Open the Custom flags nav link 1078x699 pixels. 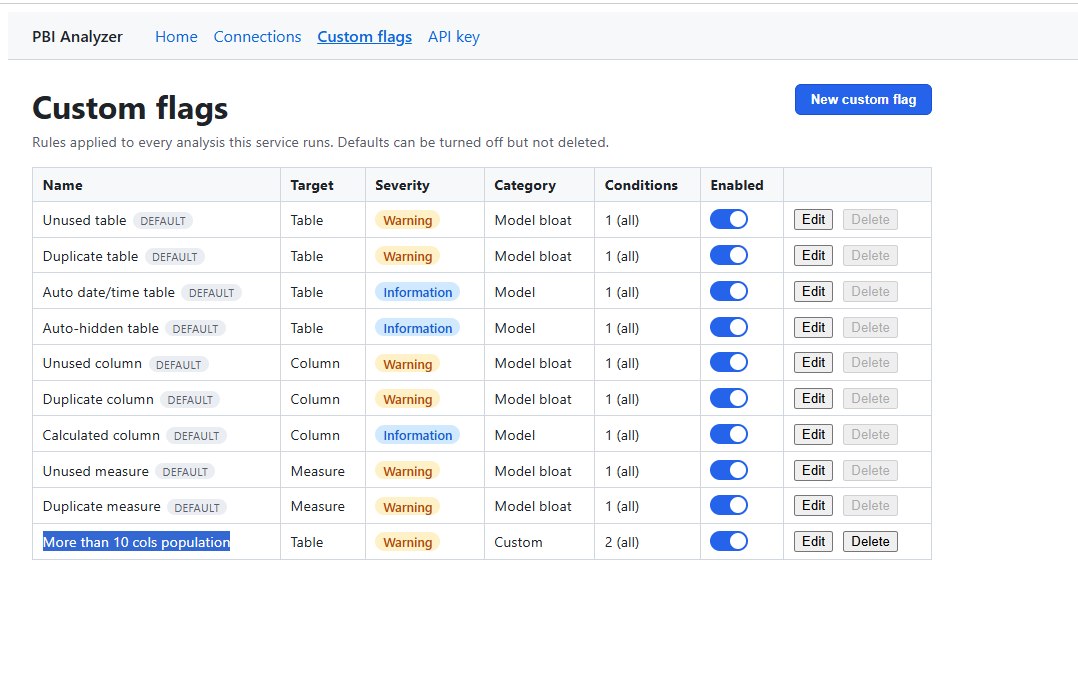tap(364, 36)
